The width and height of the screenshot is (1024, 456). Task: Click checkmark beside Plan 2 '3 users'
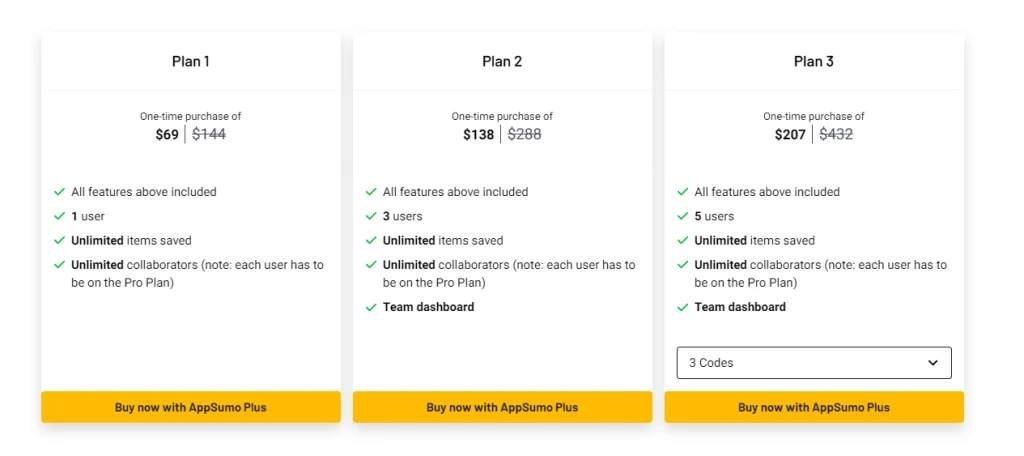tap(371, 216)
